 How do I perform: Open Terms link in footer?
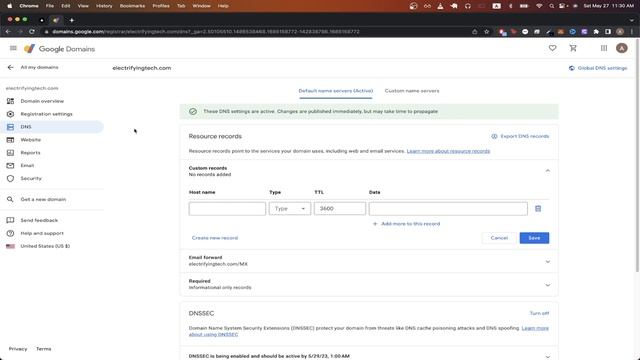coord(44,349)
